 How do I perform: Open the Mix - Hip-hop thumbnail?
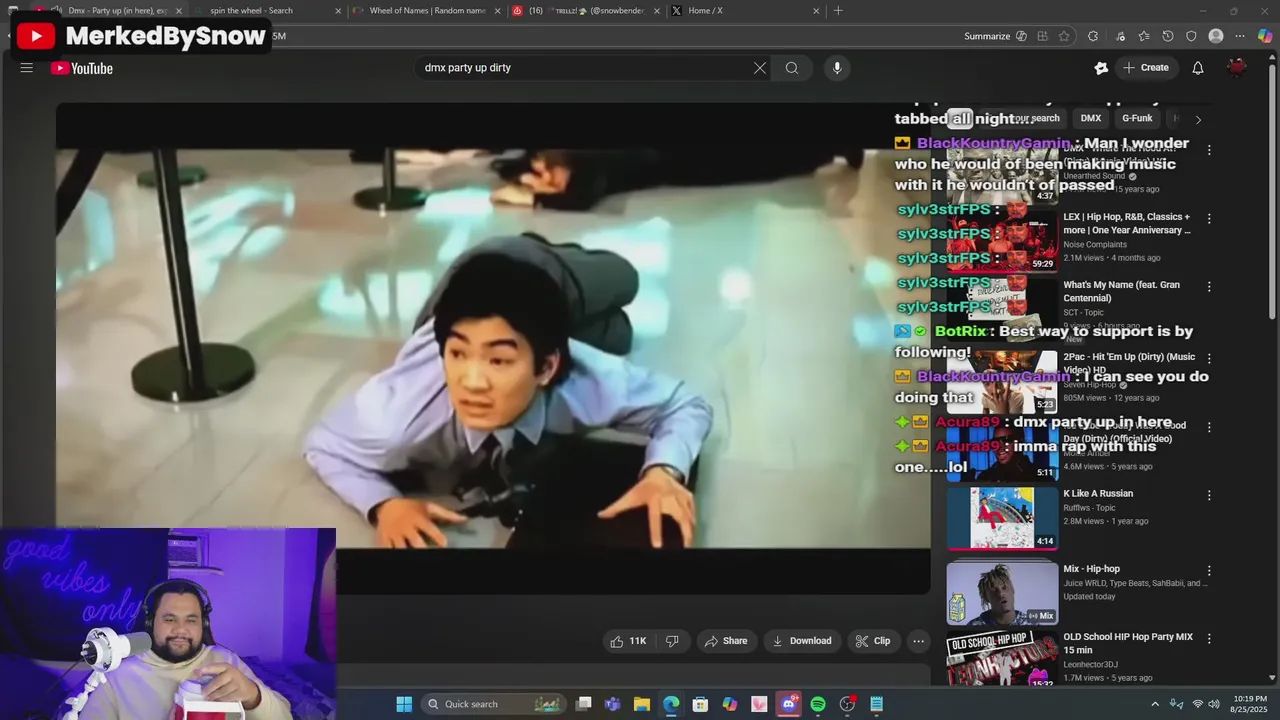pos(1002,593)
